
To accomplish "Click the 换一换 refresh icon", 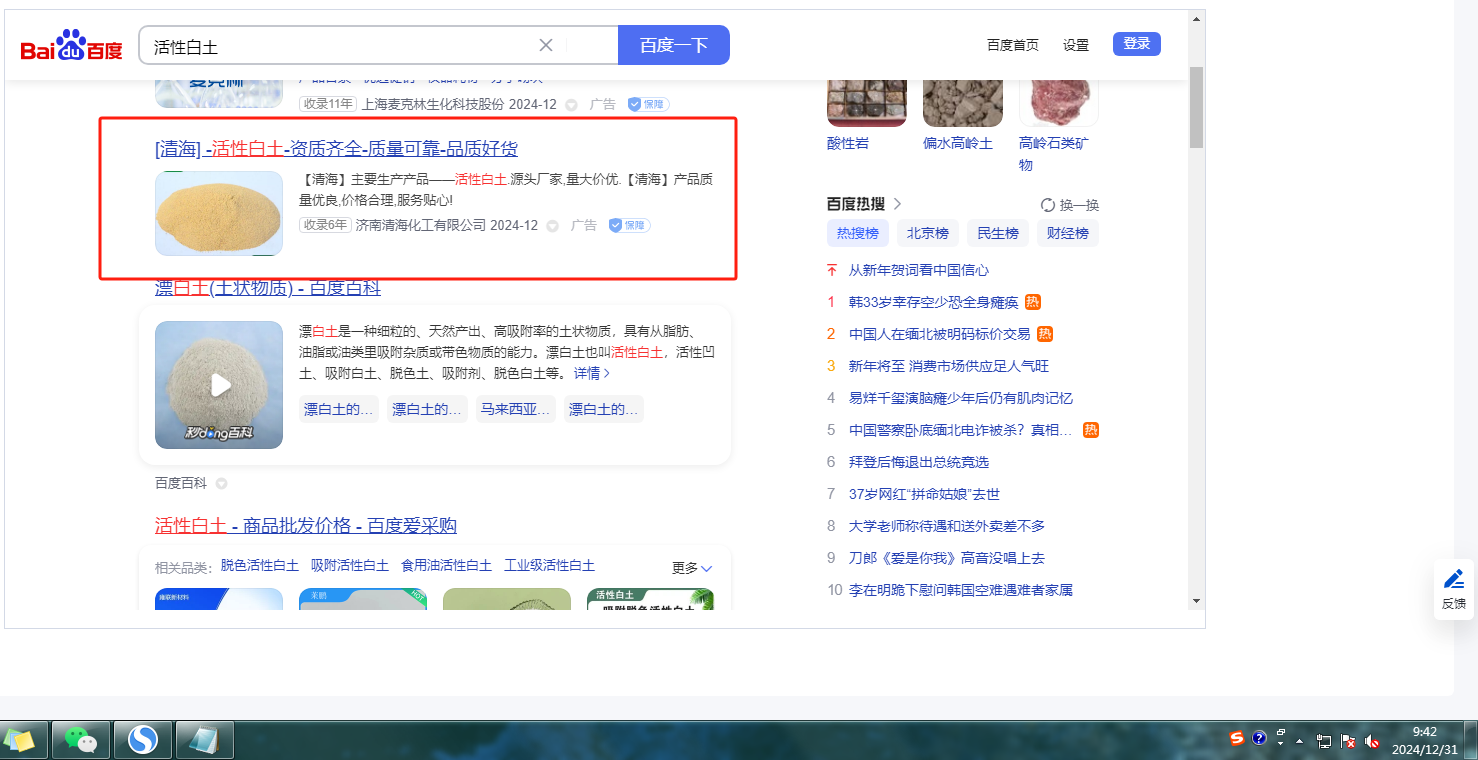I will click(1048, 205).
